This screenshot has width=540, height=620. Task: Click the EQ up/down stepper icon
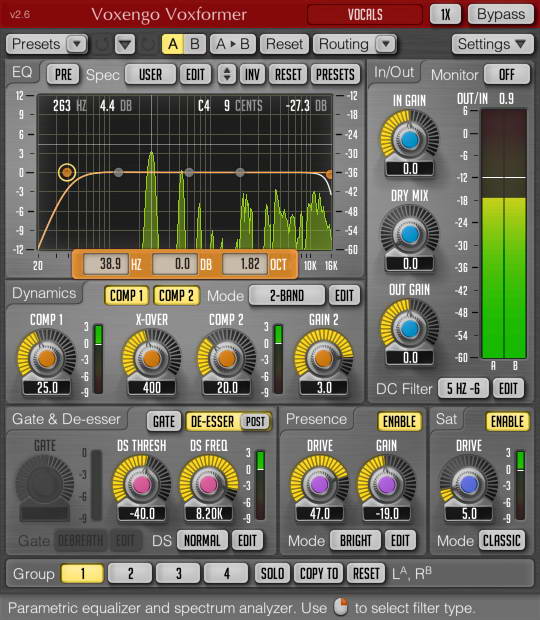point(227,74)
